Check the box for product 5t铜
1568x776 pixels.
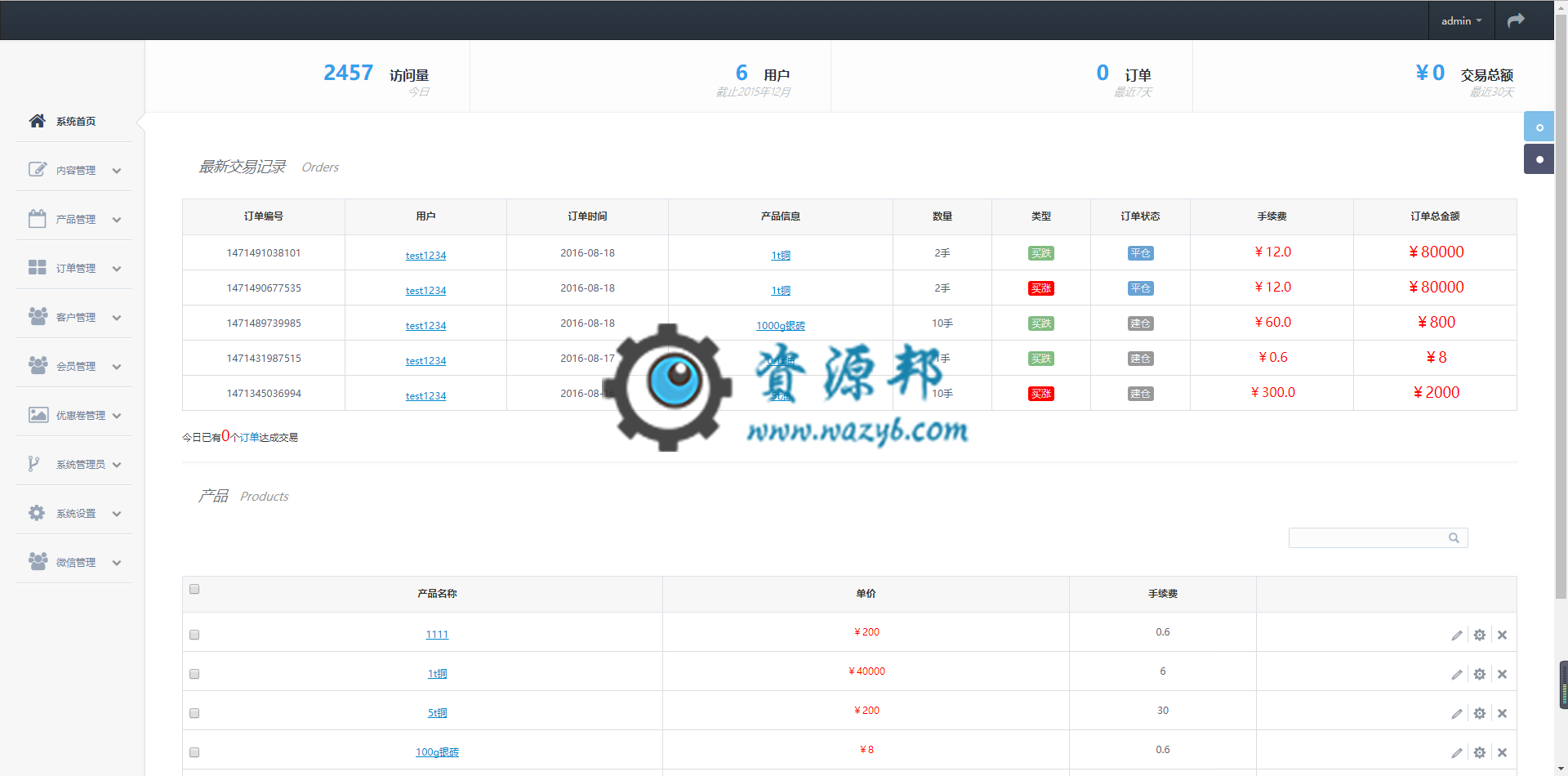point(194,713)
